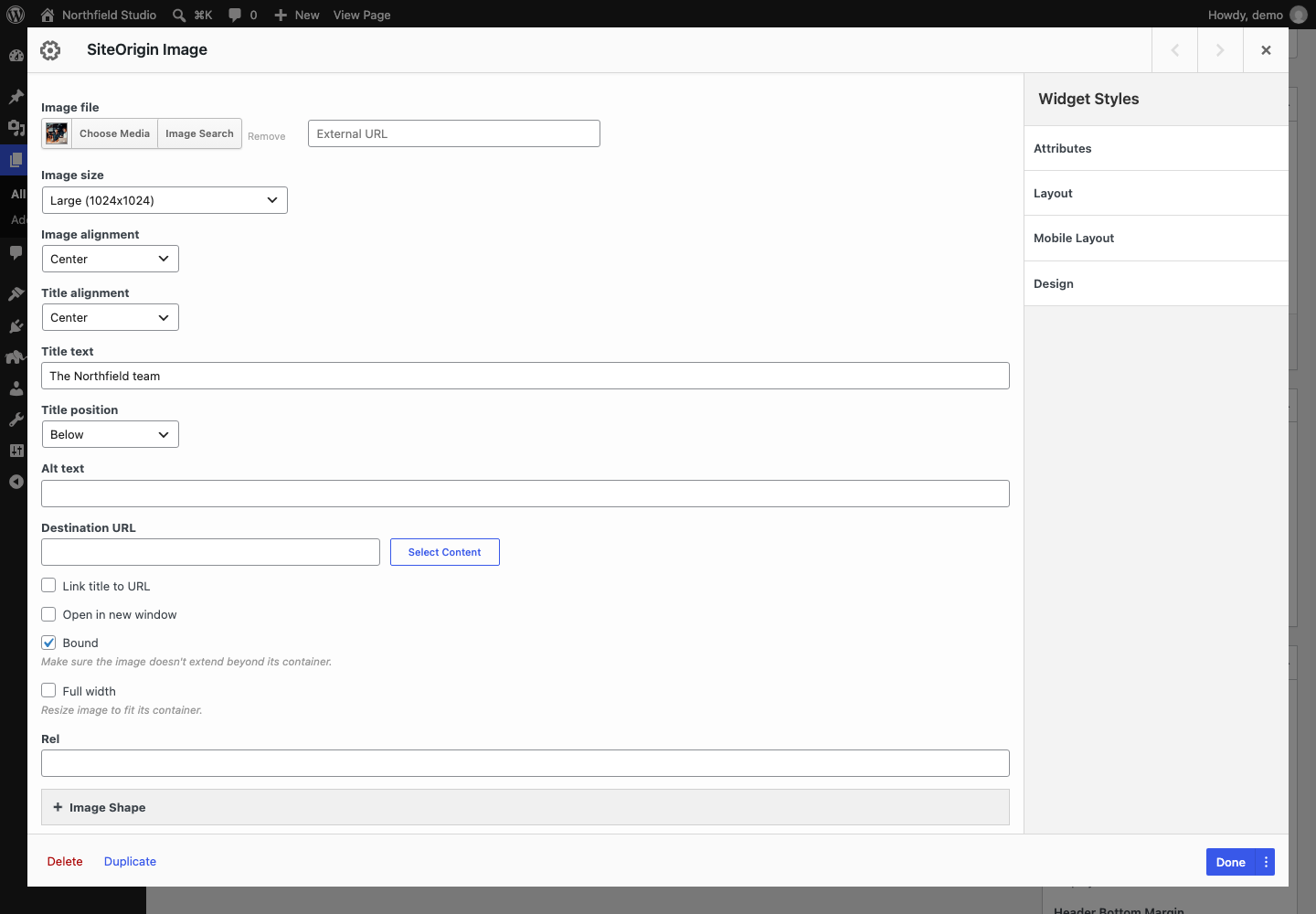Close the SiteOrigin Image dialog
This screenshot has width=1316, height=914.
click(1266, 50)
